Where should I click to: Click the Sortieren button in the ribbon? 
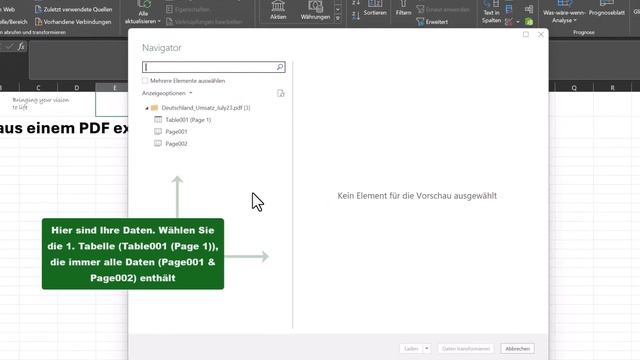point(375,8)
